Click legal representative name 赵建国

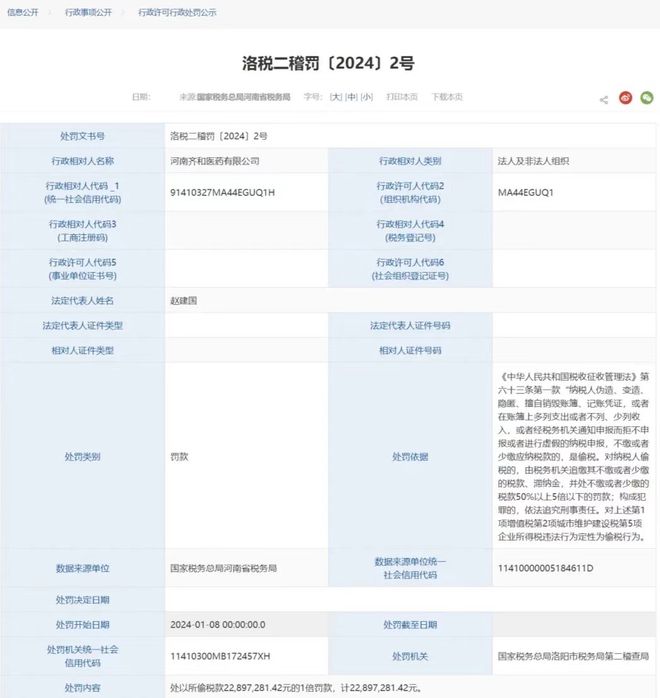(x=185, y=300)
